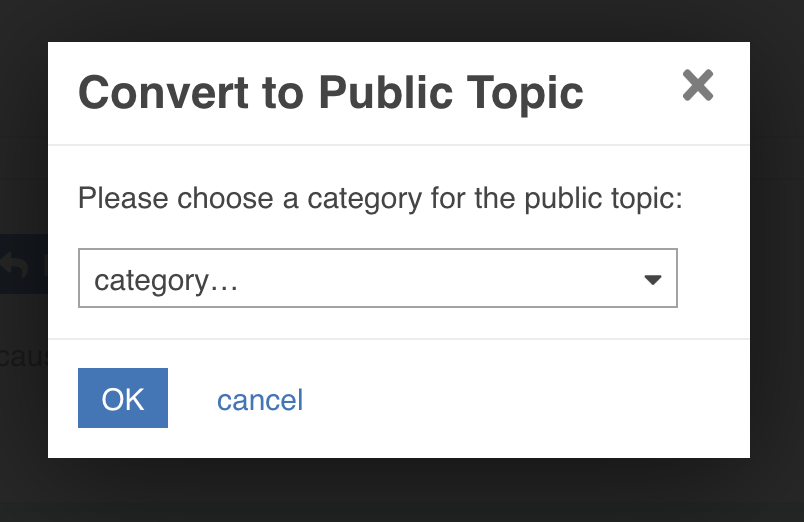This screenshot has height=522, width=804.
Task: Click the dark backdrop below the dialog
Action: click(x=402, y=490)
